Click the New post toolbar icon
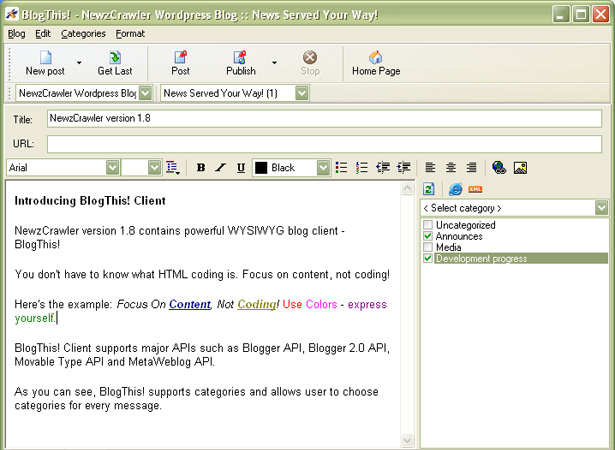This screenshot has height=450, width=615. 45,58
